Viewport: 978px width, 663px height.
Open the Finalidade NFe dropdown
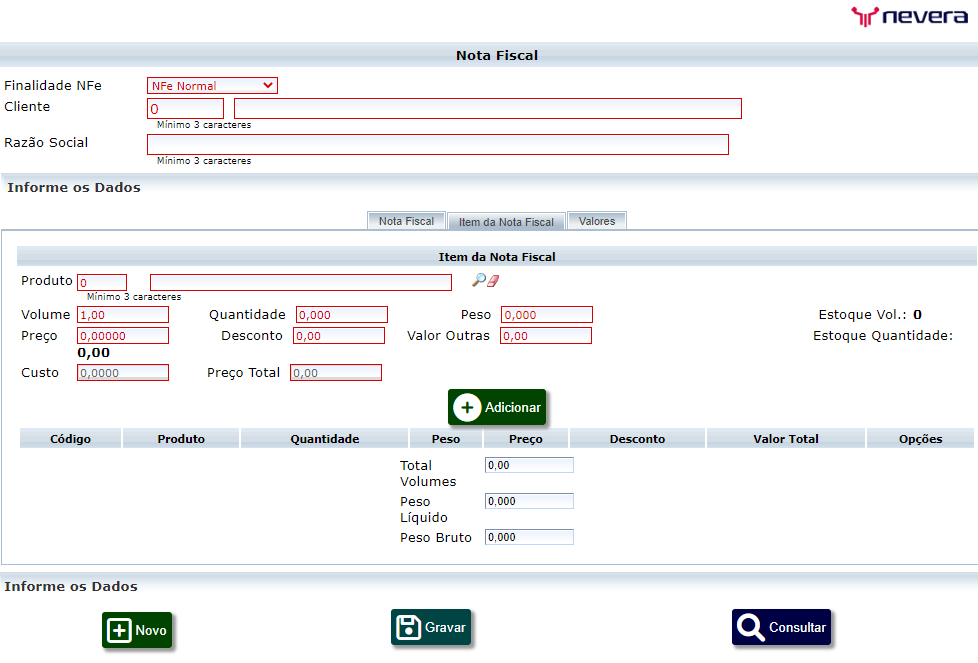click(212, 85)
